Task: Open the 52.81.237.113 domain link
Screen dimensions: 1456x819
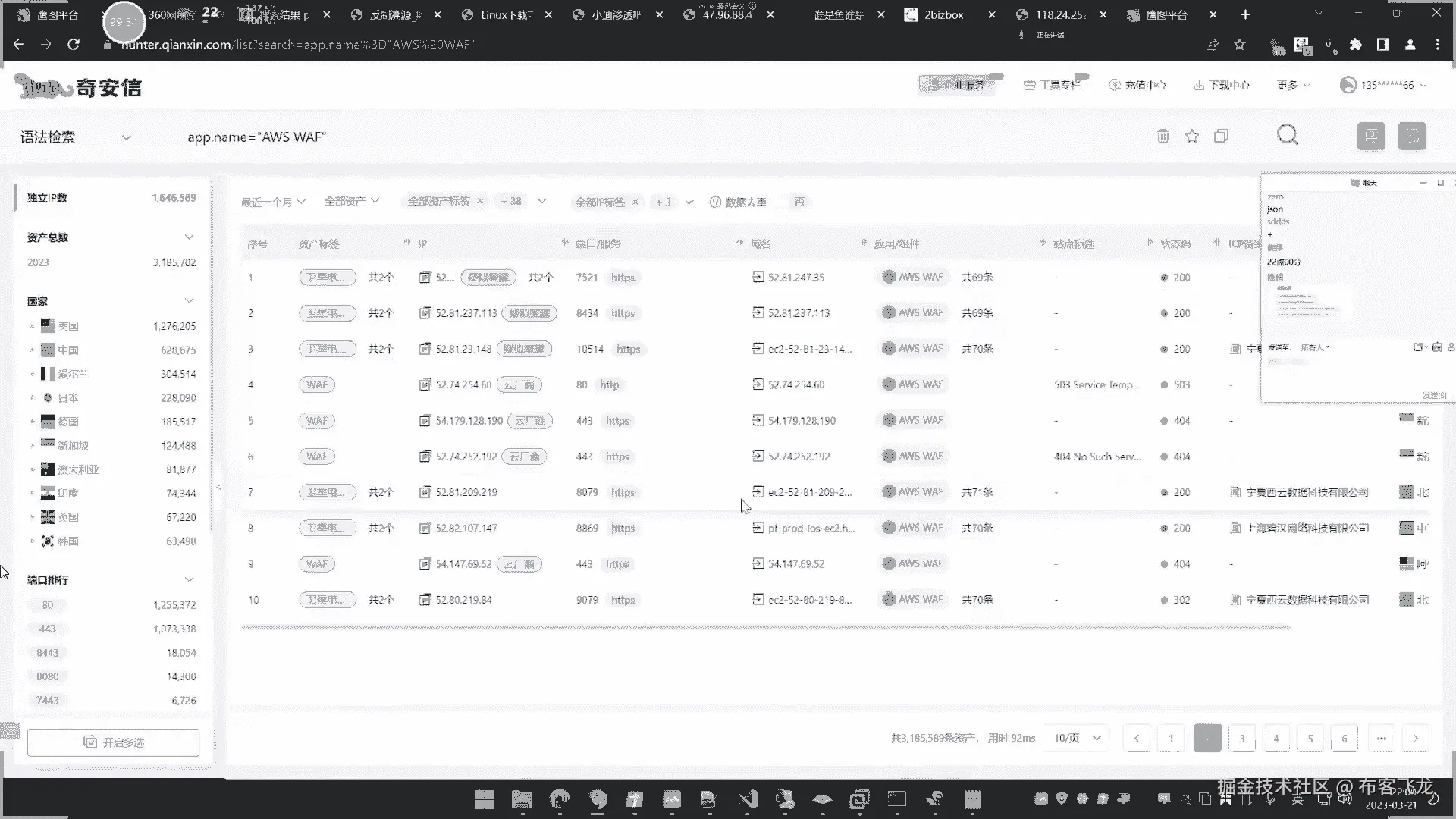Action: tap(798, 313)
